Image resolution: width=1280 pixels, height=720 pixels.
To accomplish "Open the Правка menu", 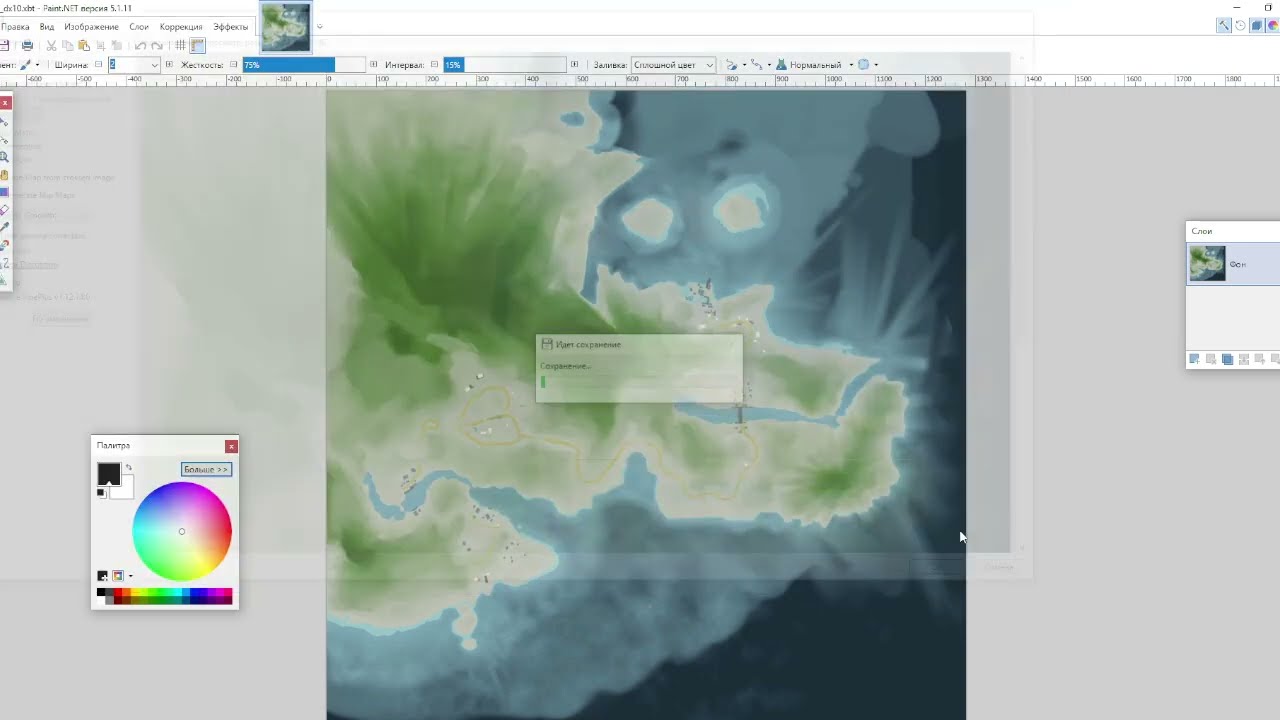I will (14, 27).
